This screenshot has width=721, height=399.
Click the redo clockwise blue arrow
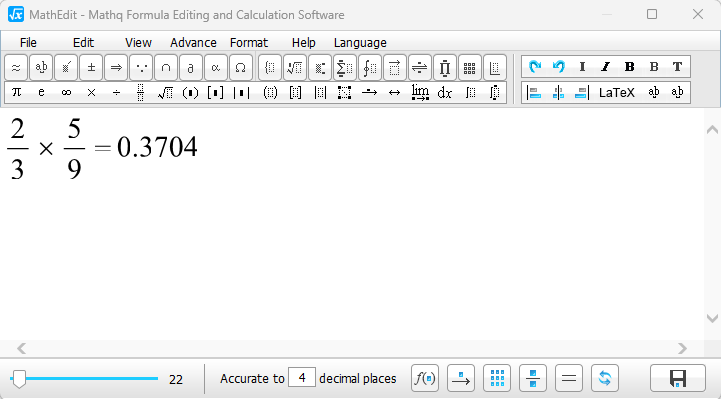[535, 67]
